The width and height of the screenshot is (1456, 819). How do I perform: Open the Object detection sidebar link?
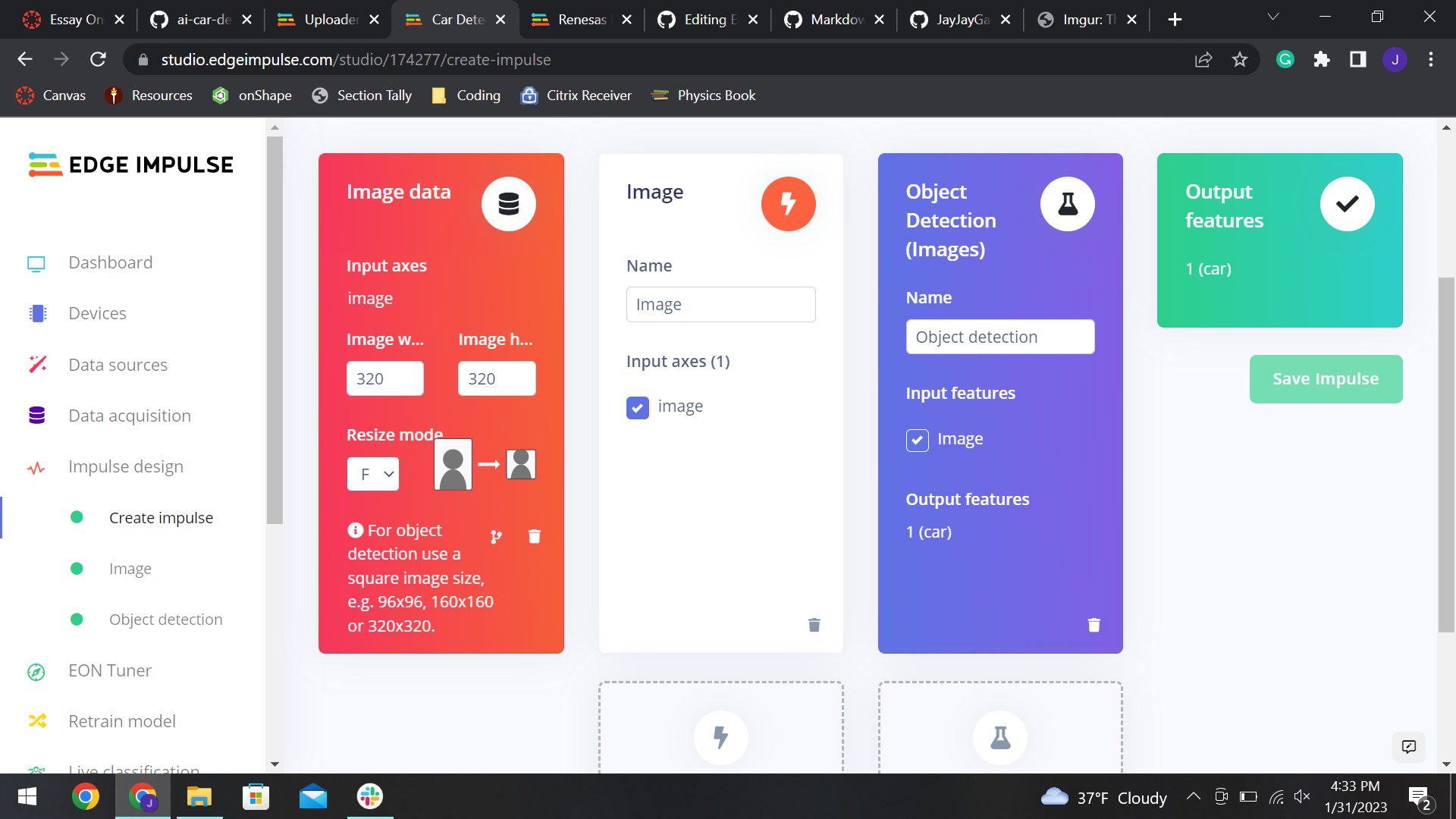(165, 620)
